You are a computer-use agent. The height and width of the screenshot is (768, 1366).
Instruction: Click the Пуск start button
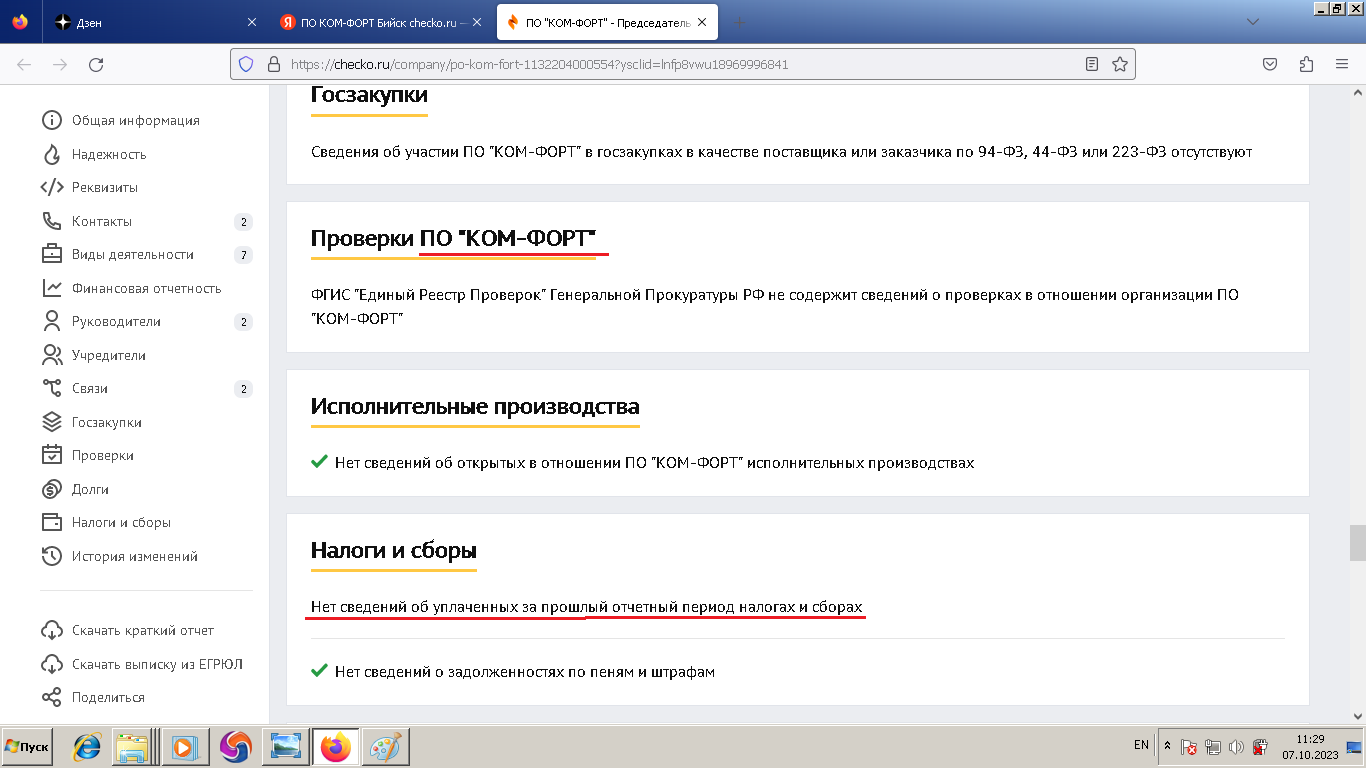pos(27,747)
